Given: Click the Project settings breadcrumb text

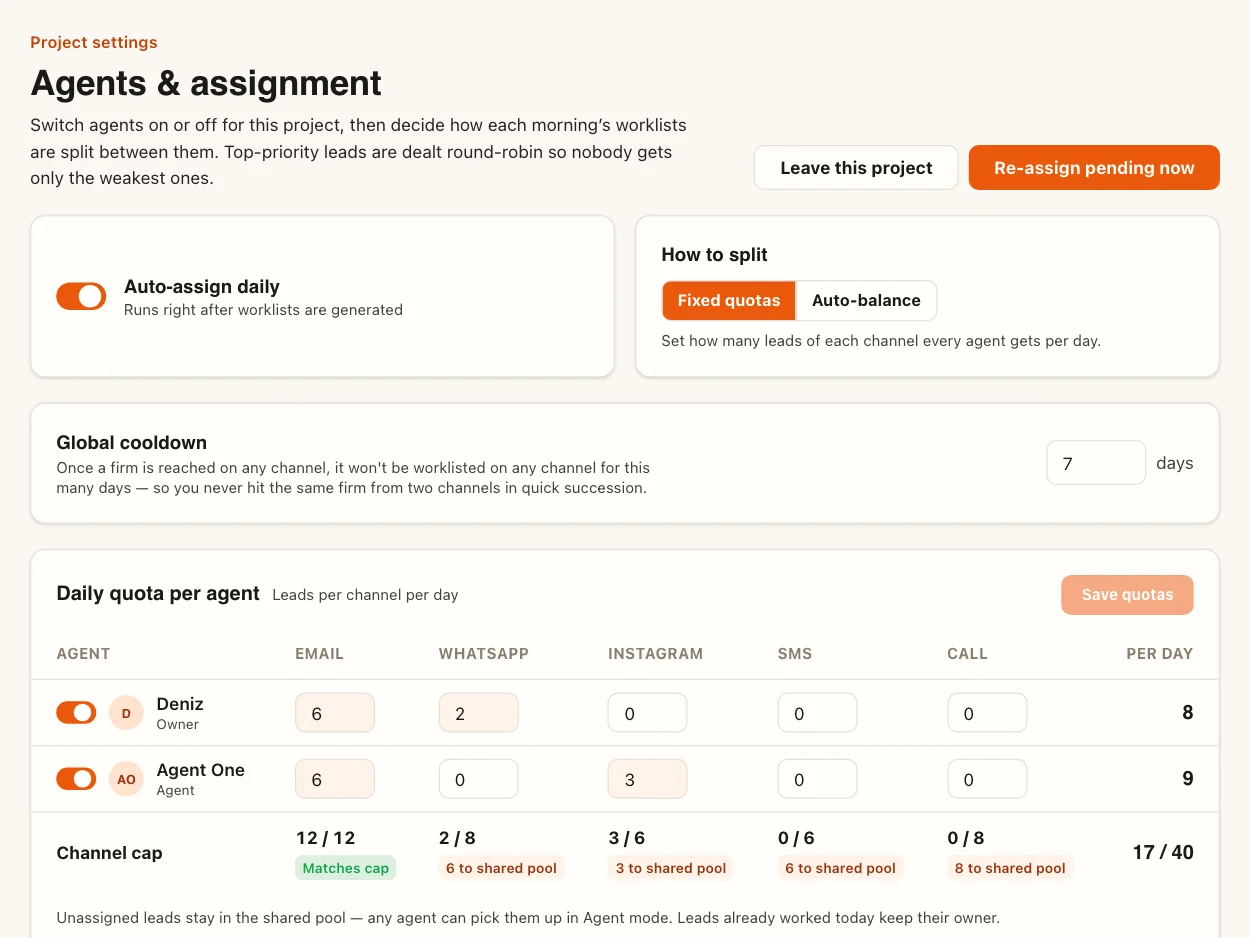Looking at the screenshot, I should click(x=94, y=42).
